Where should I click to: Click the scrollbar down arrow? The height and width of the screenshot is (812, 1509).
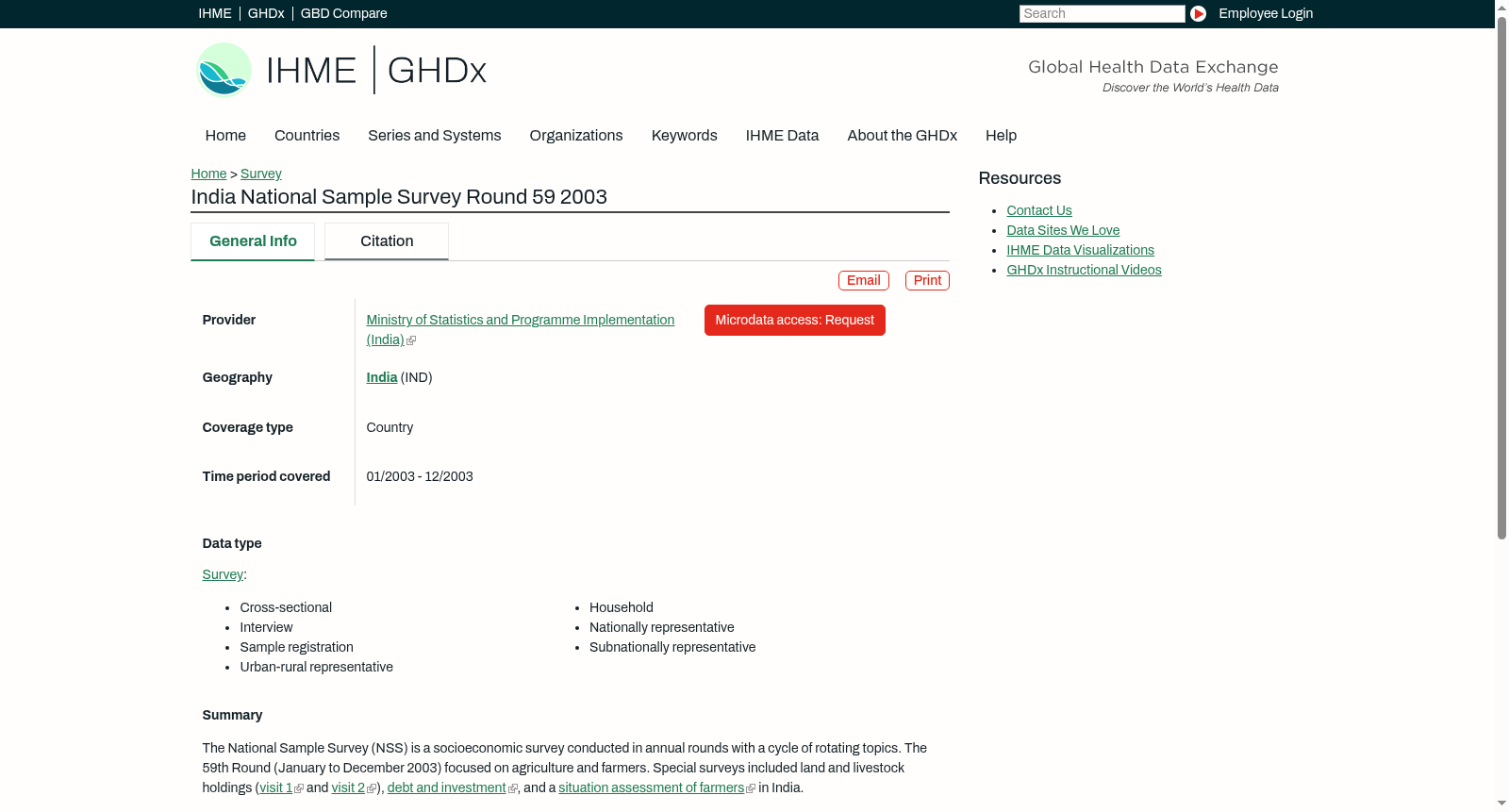tap(1501, 804)
